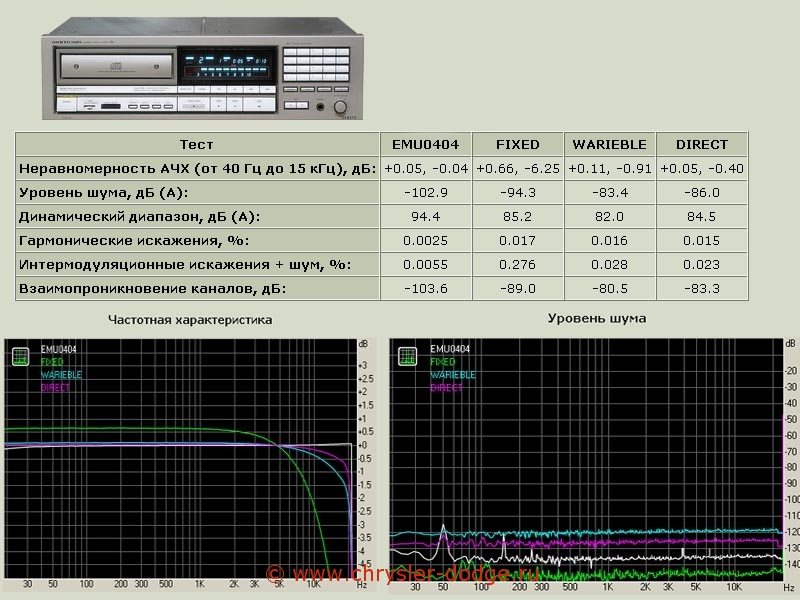Click "WARIEBLE" legend in the frequency response chart
800x600 pixels.
(61, 375)
